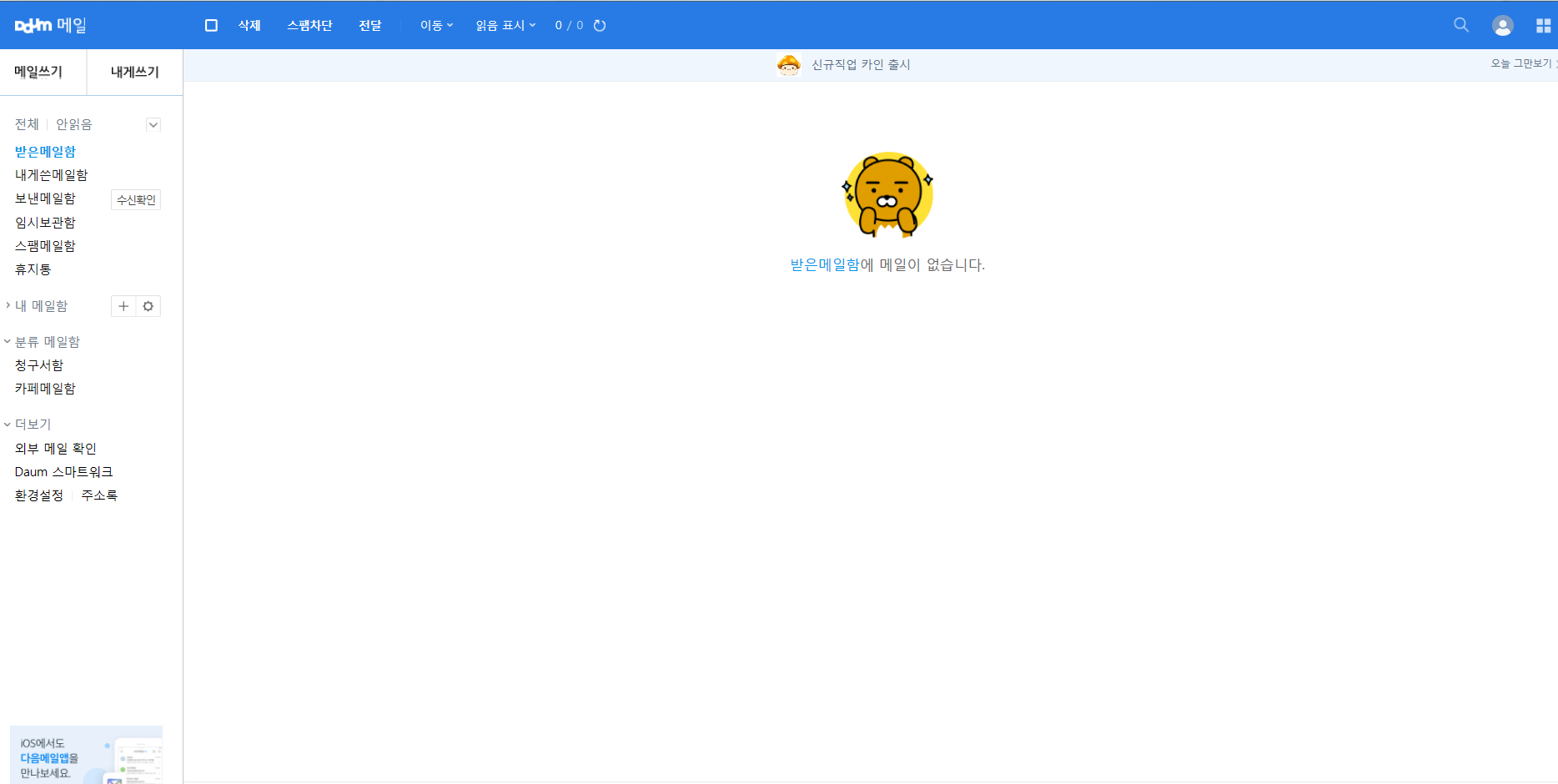Open 환경설정 settings link

click(39, 495)
